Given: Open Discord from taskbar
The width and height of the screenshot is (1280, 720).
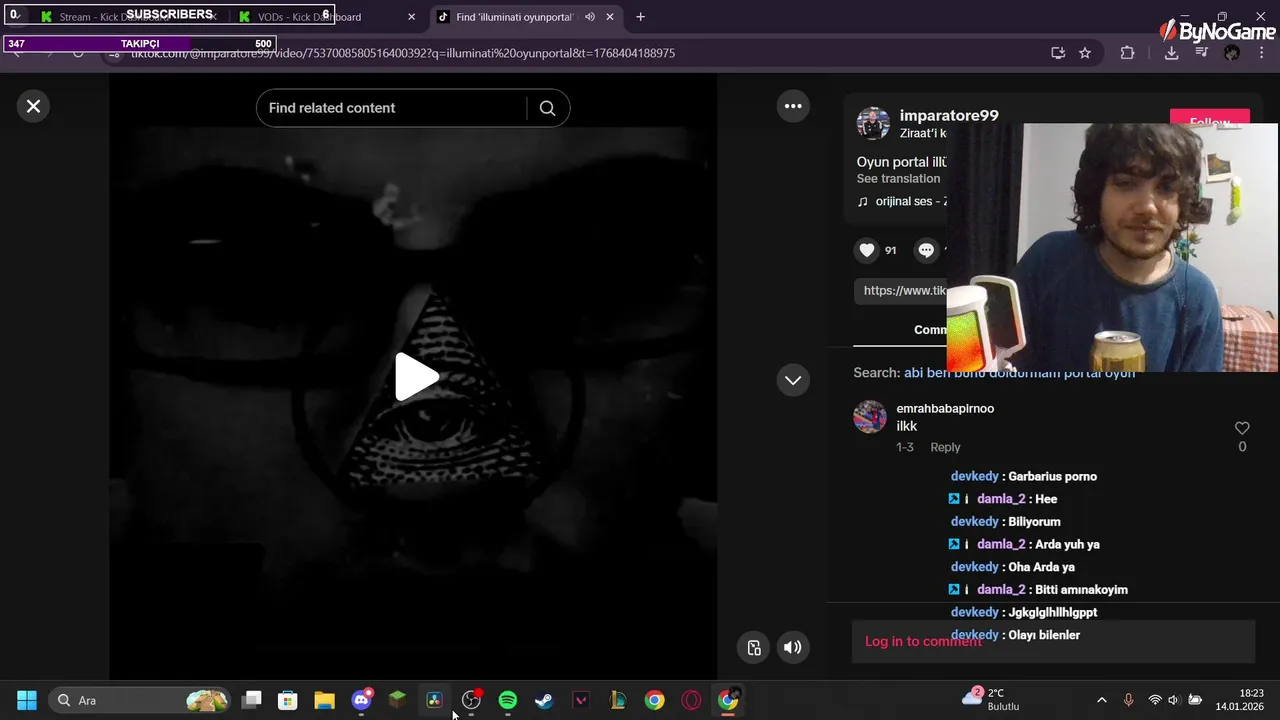Looking at the screenshot, I should [361, 700].
